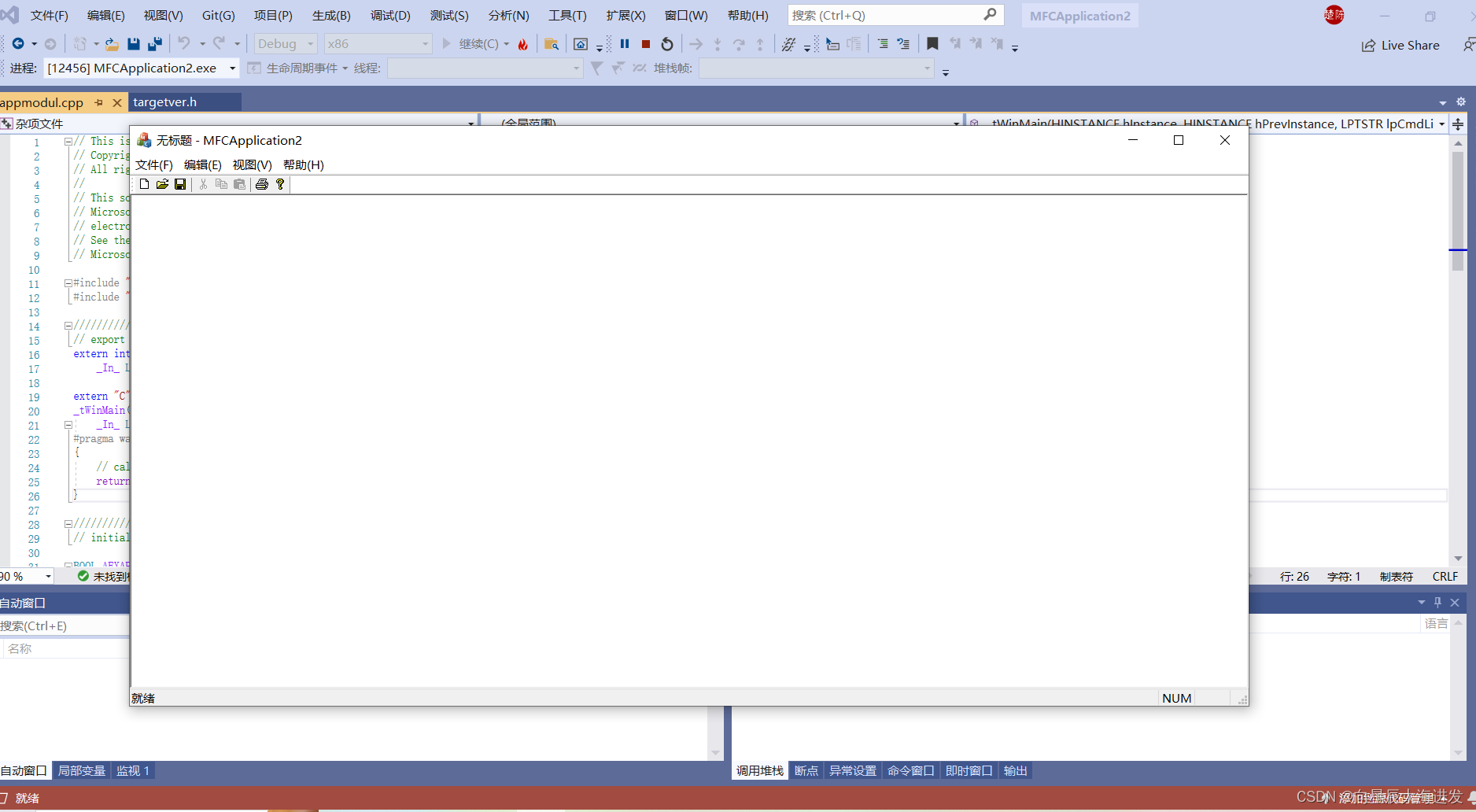Click the Undo arrow icon
1476x812 pixels.
pyautogui.click(x=183, y=43)
